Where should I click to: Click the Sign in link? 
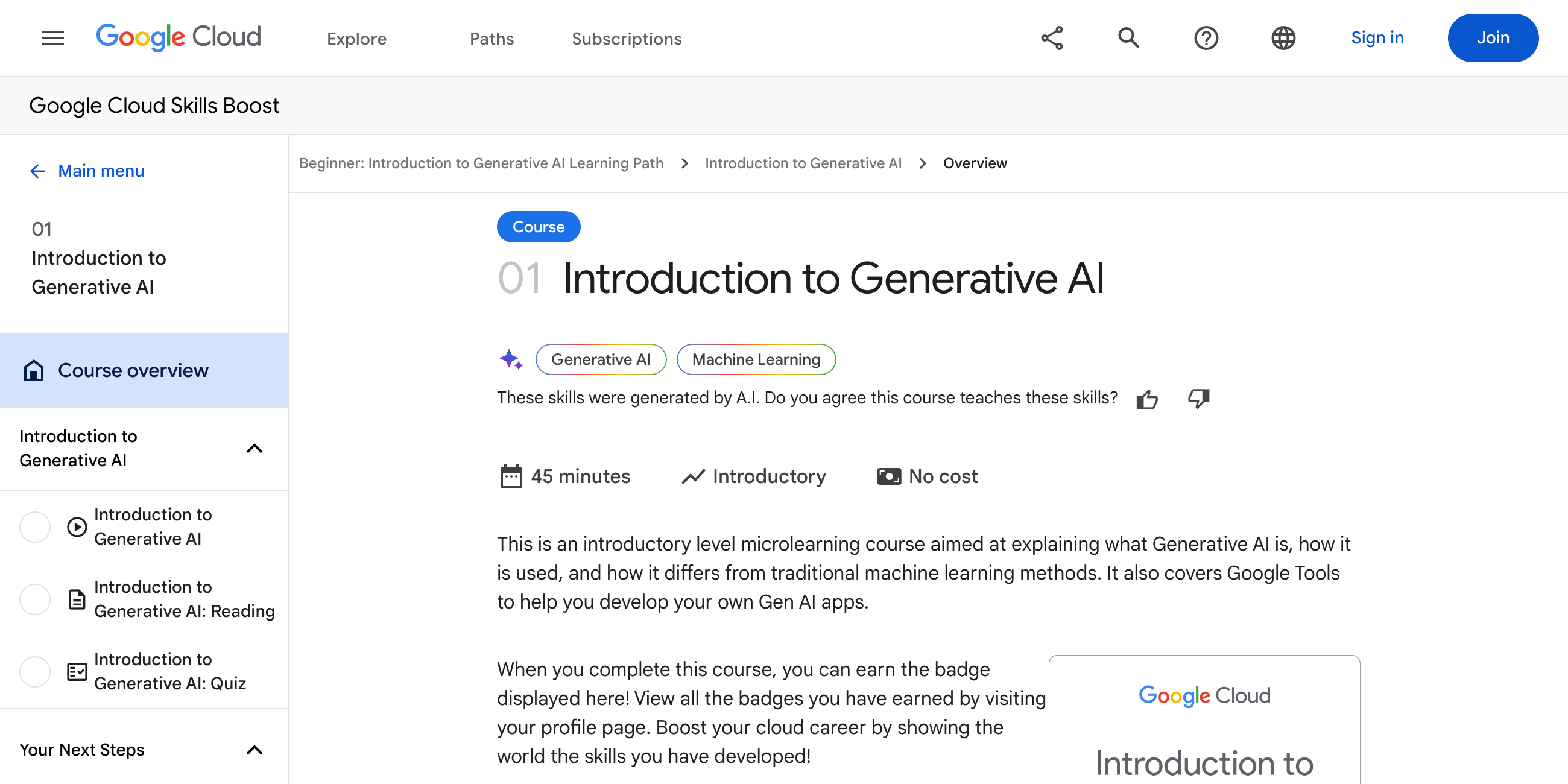tap(1377, 38)
